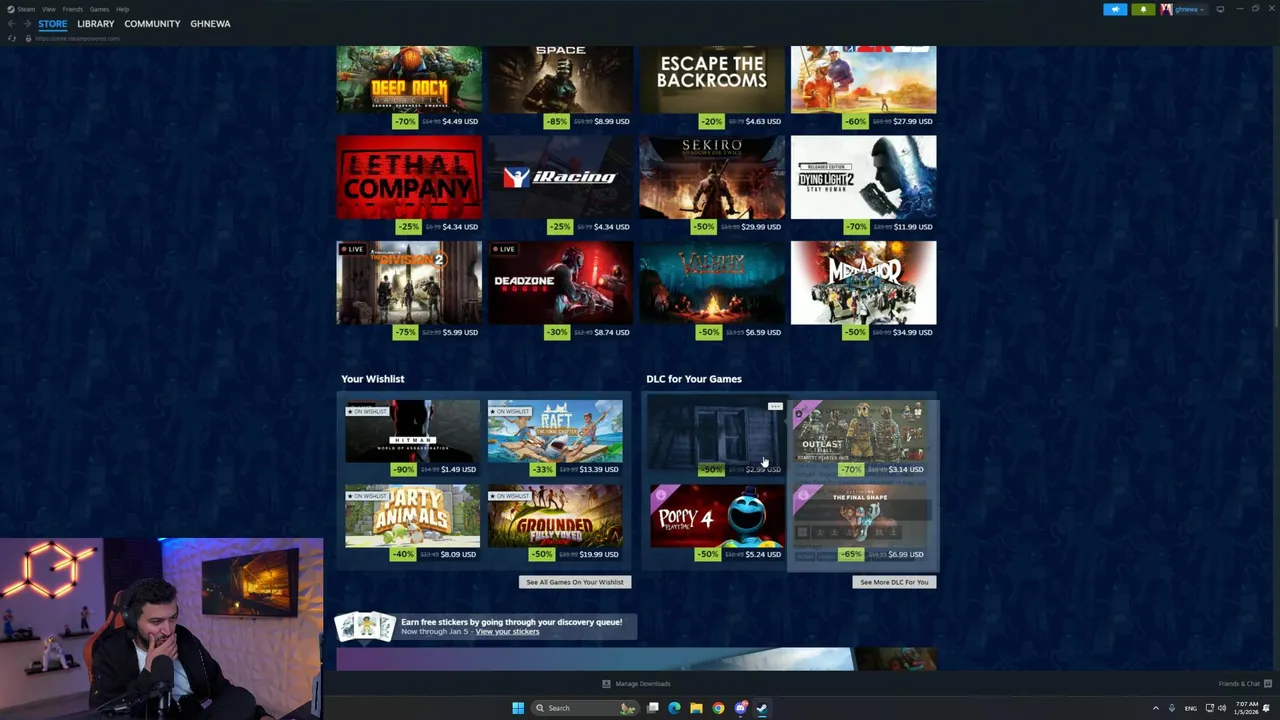This screenshot has width=1280, height=720.
Task: Launch Microsoft Edge from the taskbar
Action: click(674, 708)
